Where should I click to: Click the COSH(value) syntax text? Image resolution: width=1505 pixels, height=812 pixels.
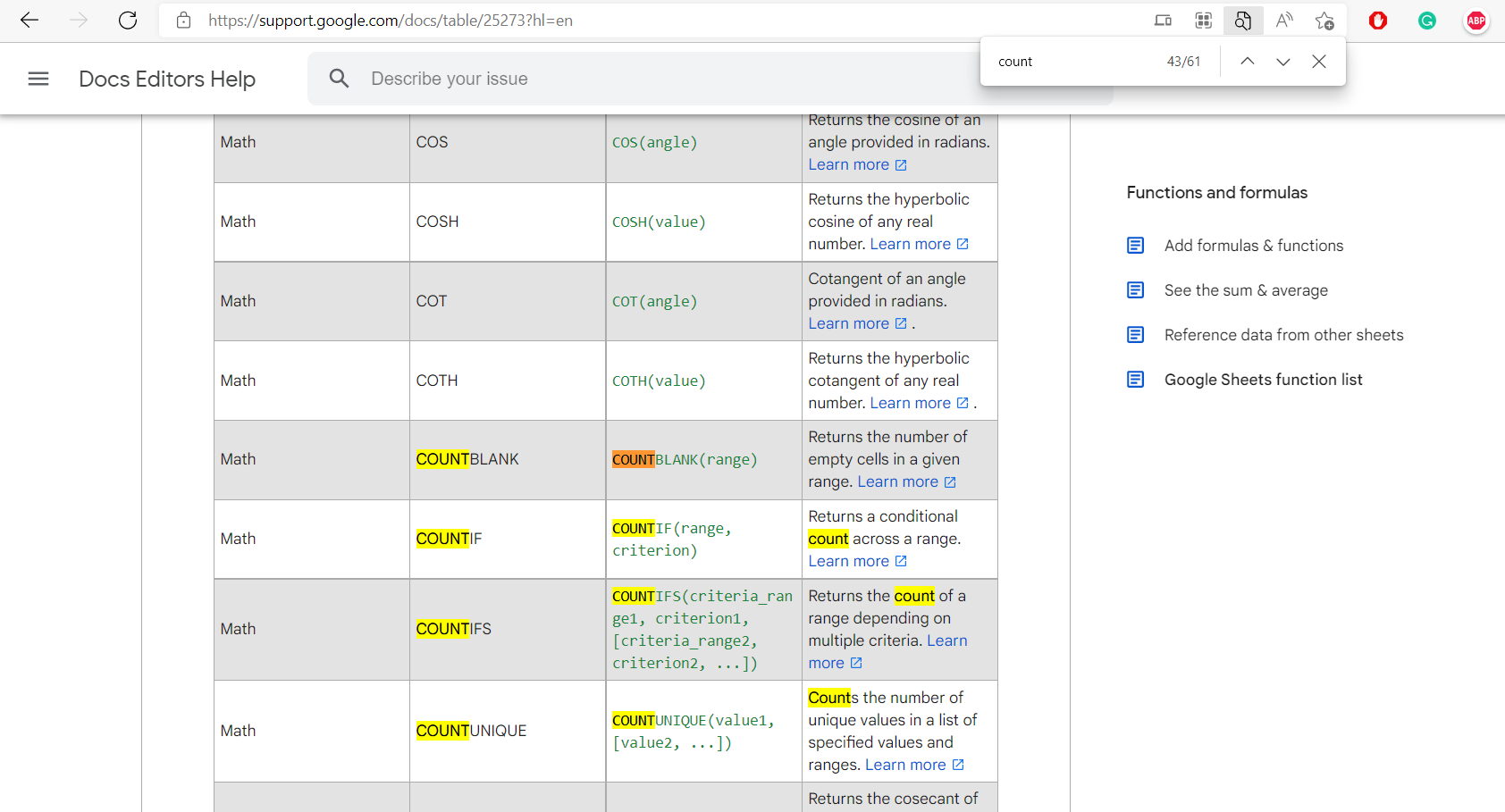click(660, 222)
